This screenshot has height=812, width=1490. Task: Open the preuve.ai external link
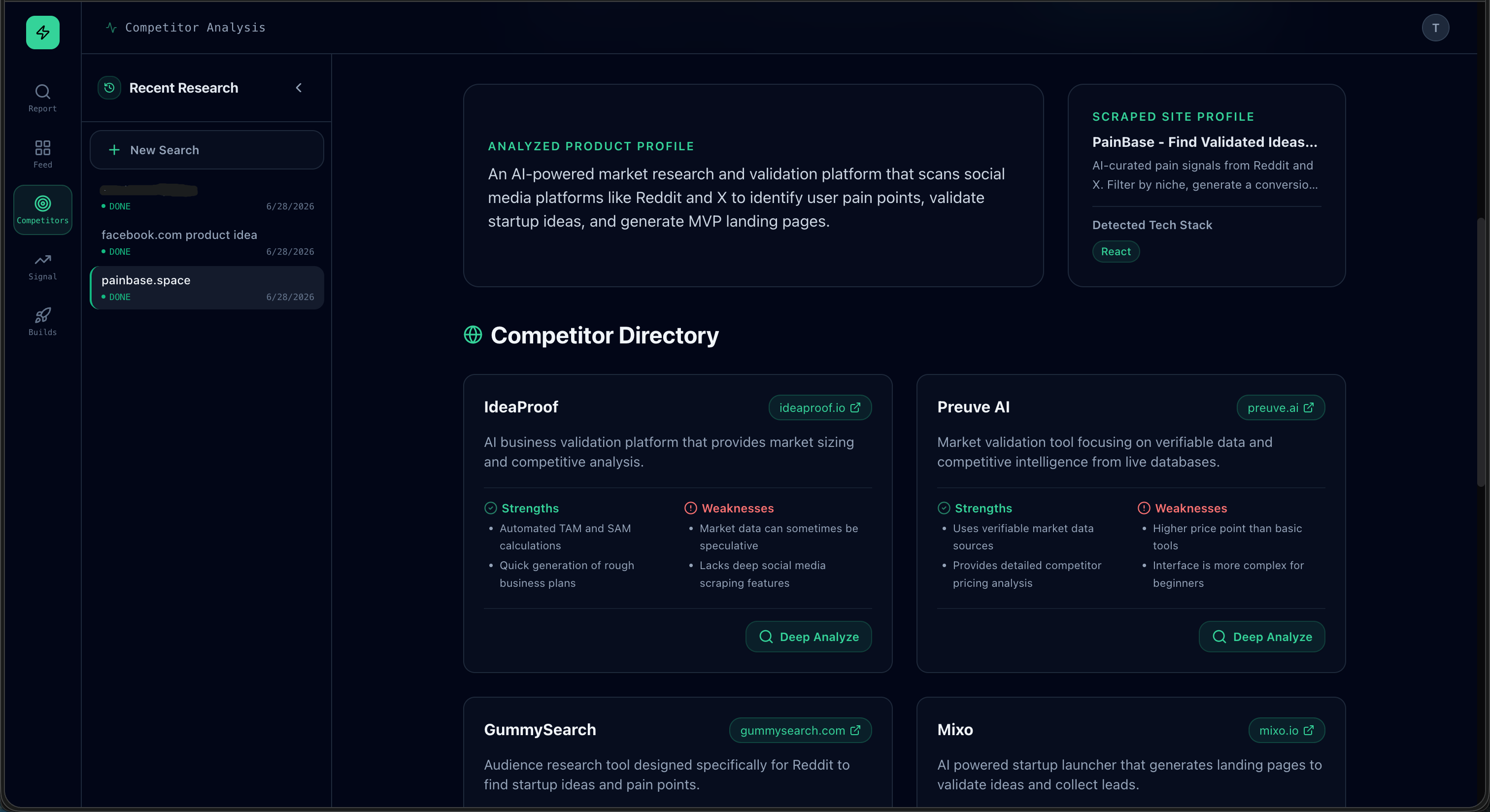pyautogui.click(x=1280, y=408)
